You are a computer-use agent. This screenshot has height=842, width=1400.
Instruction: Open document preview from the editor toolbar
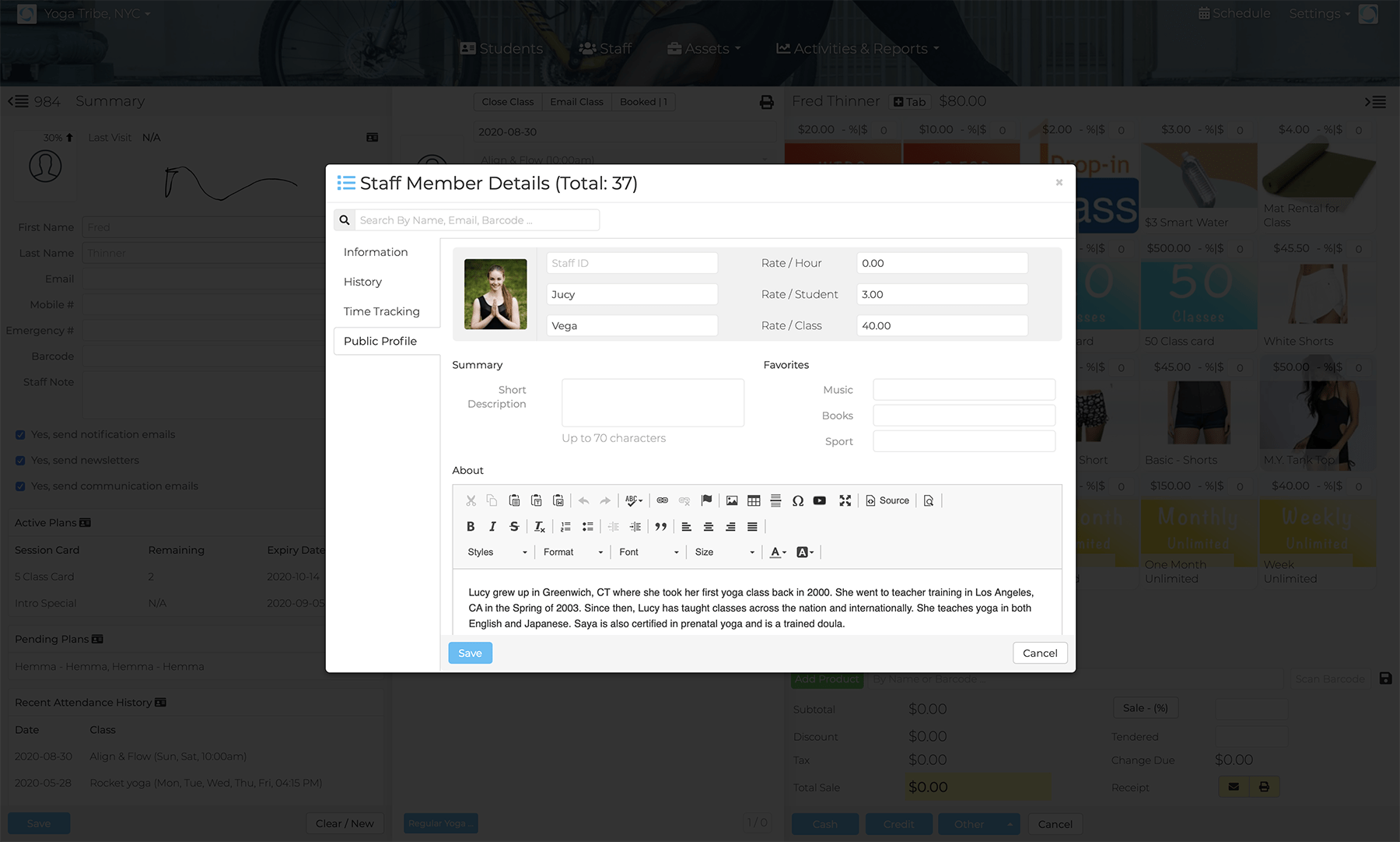(929, 500)
